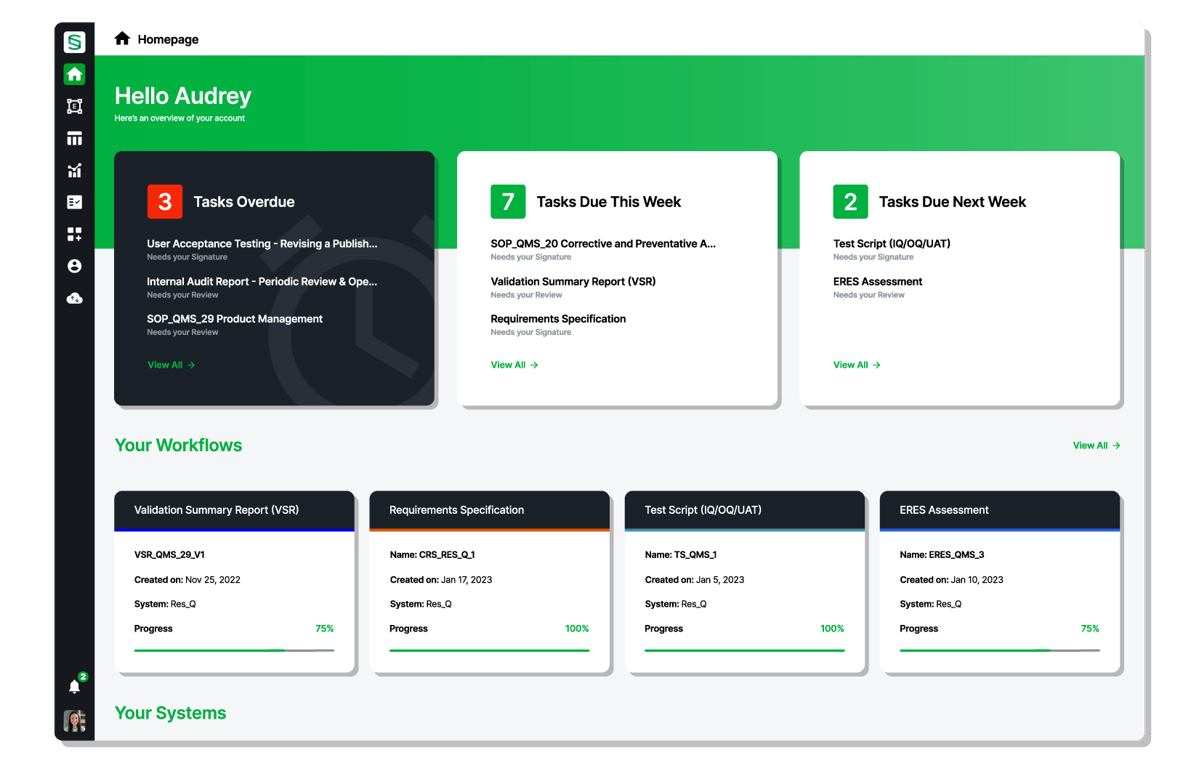The image size is (1199, 763).
Task: Click View All next to Your Workflows
Action: [1096, 445]
